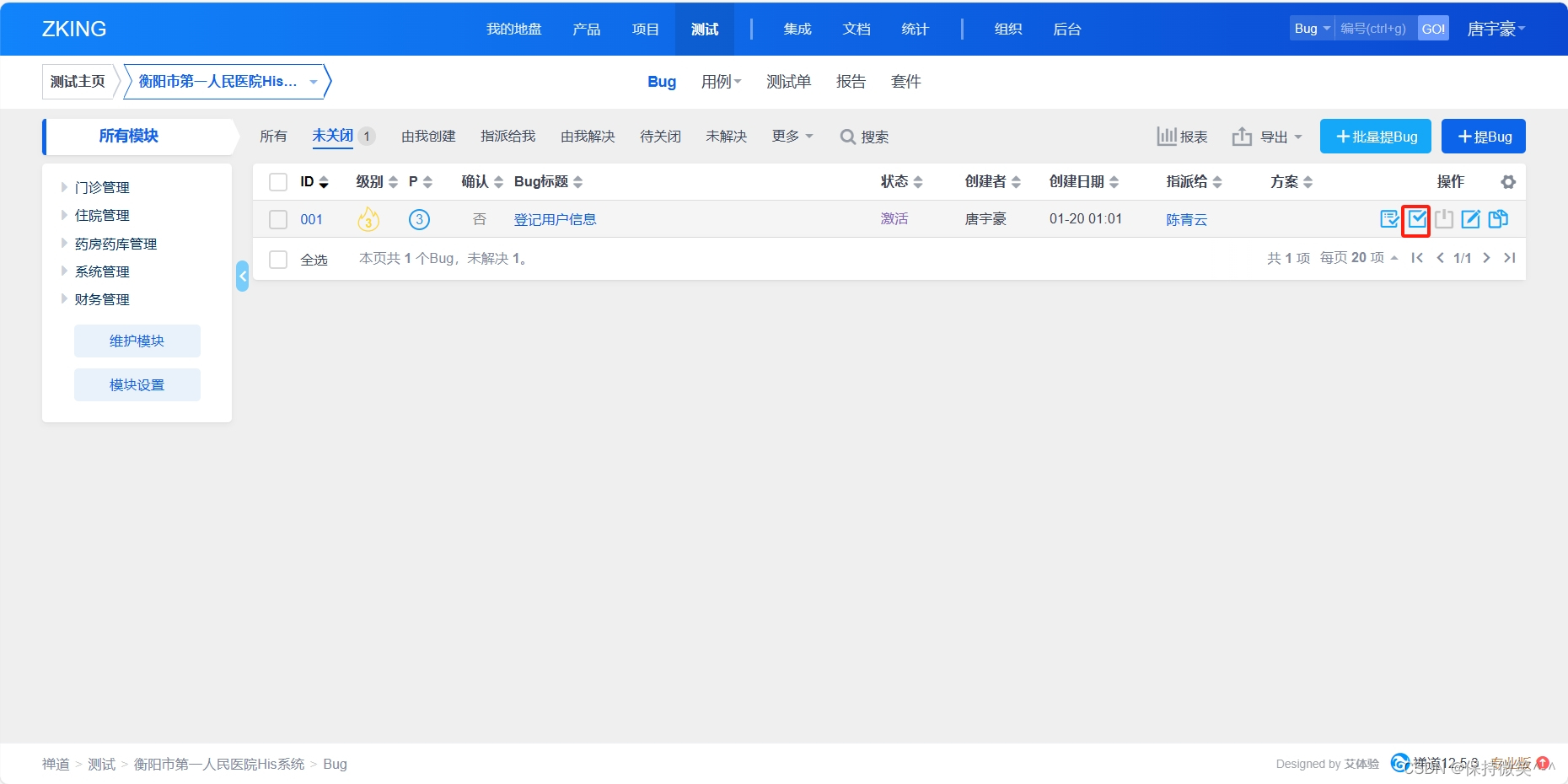This screenshot has width=1568, height=784.
Task: Go to next page of bug list
Action: [1486, 258]
